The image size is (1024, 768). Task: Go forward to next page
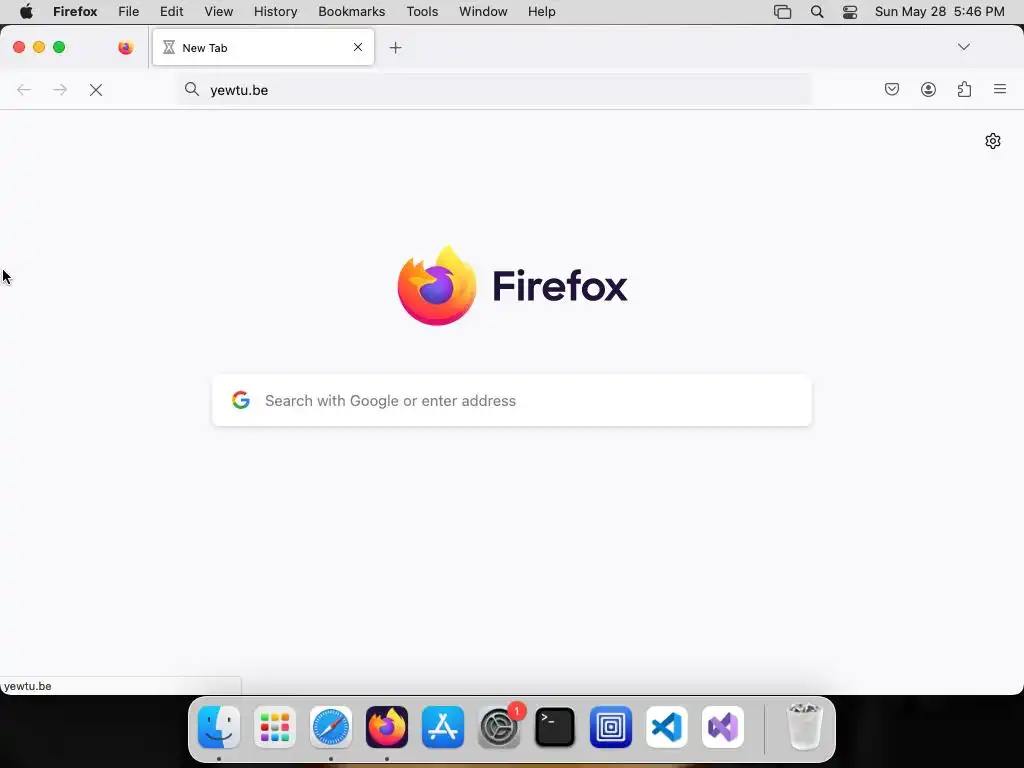[x=60, y=90]
